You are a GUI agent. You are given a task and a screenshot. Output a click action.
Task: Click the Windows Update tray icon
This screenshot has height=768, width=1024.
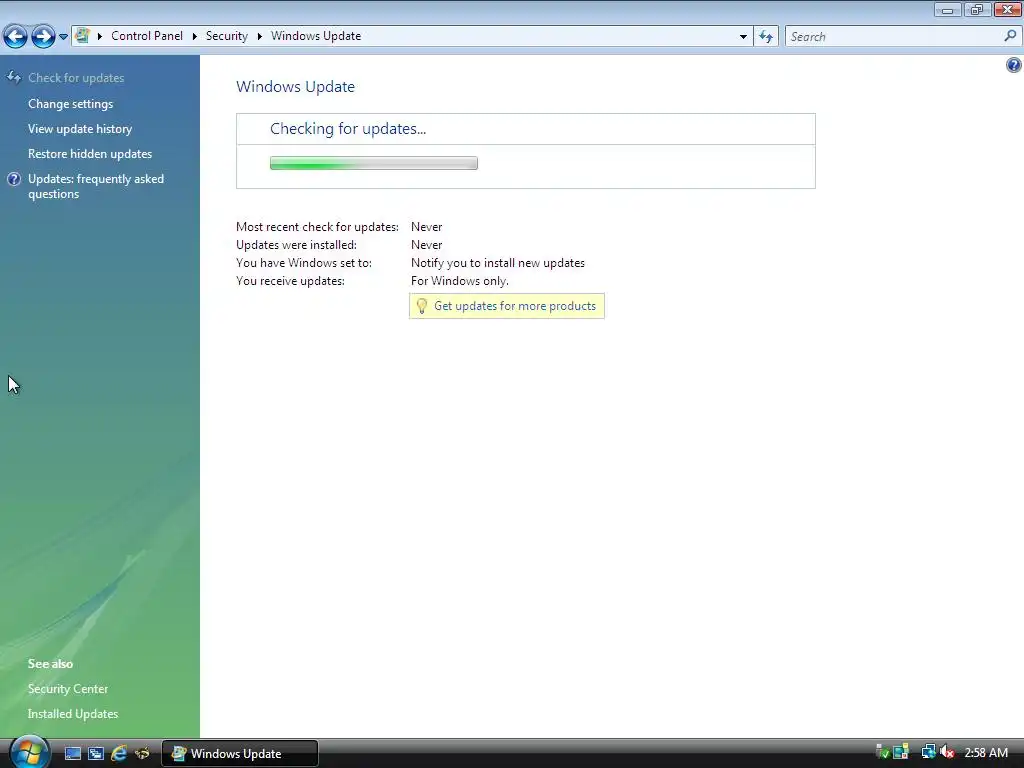902,752
